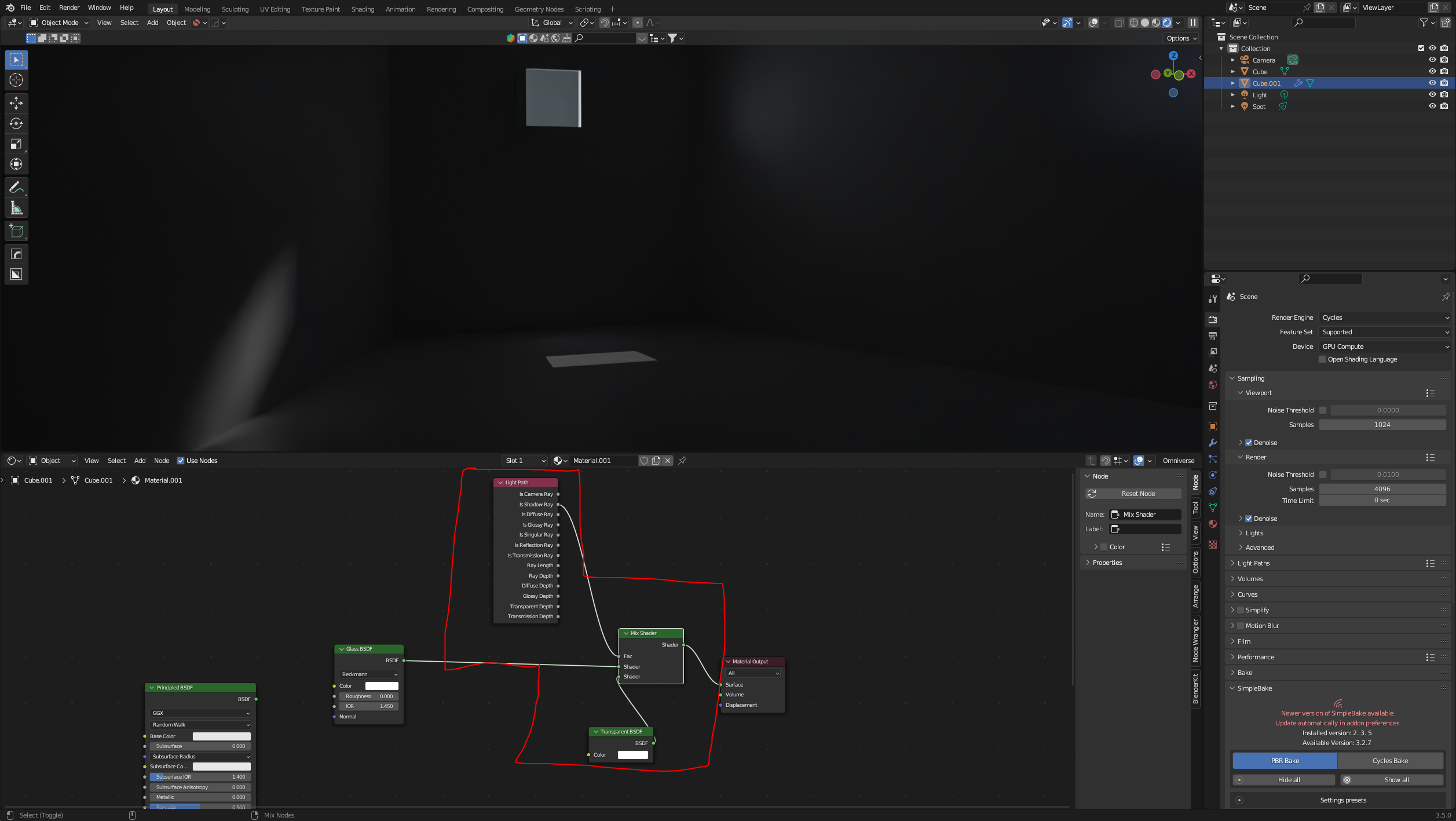Click the Cycles Bake button

(1390, 761)
